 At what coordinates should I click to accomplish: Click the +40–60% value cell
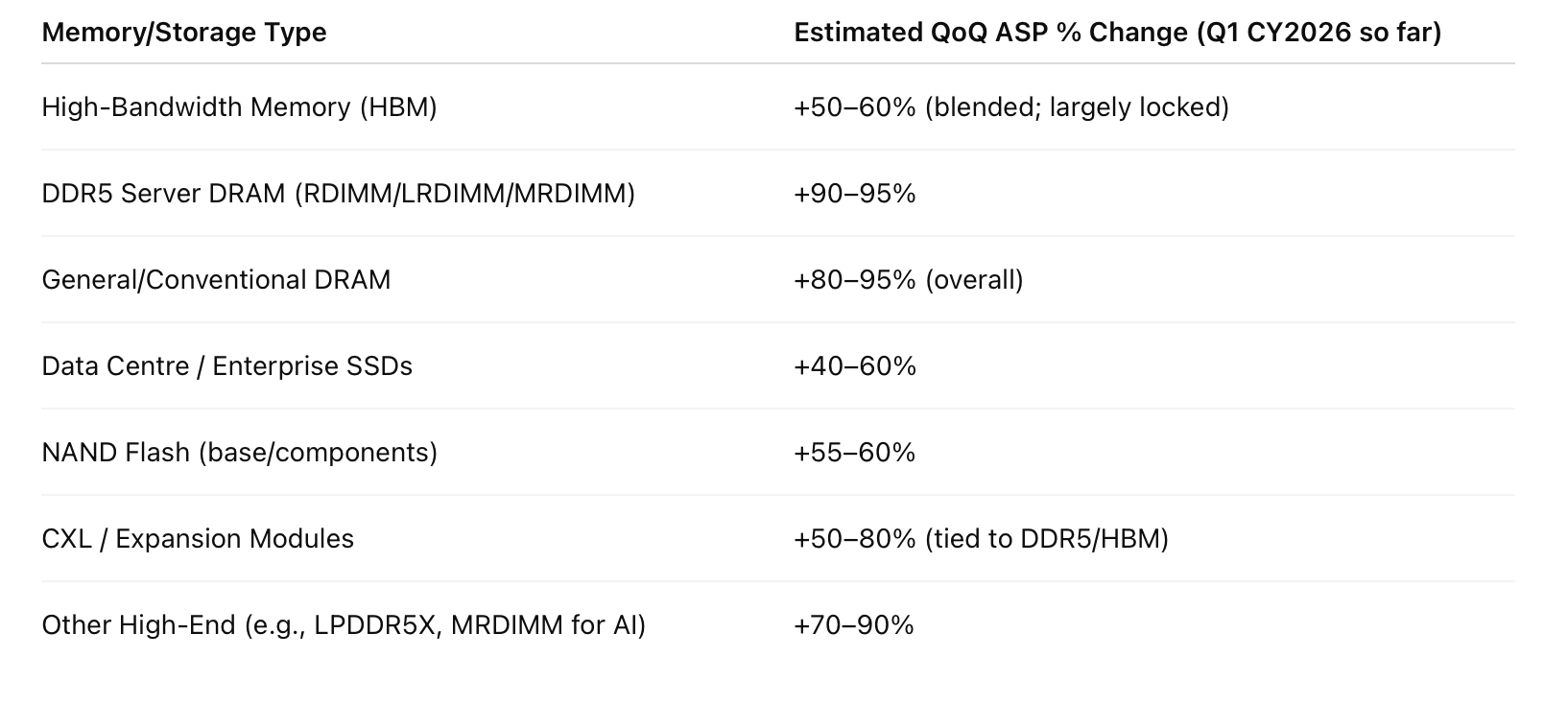tap(854, 366)
